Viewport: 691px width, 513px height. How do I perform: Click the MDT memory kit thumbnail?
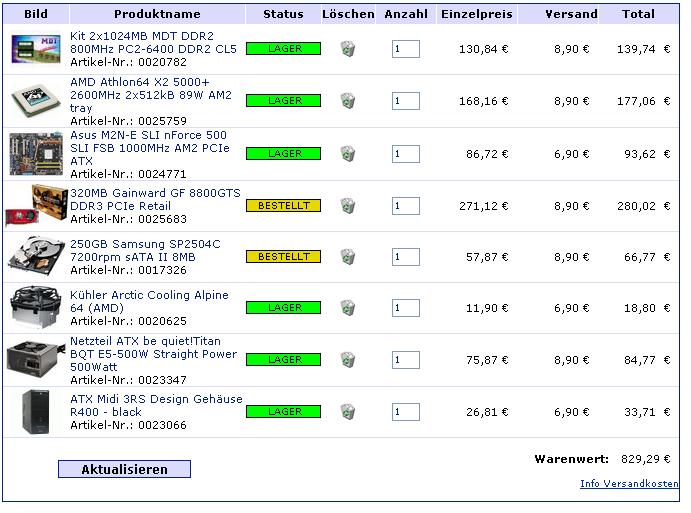(36, 49)
